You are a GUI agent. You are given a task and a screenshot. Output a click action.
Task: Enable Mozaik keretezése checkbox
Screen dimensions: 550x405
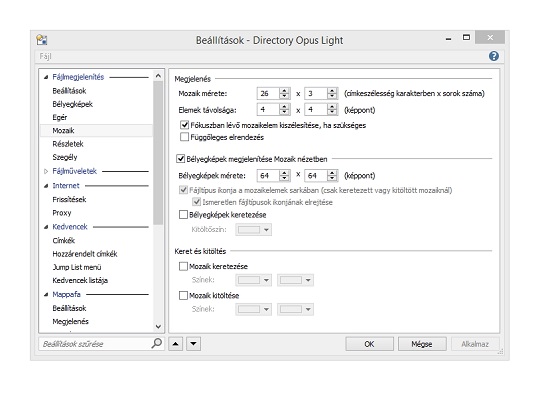click(183, 266)
